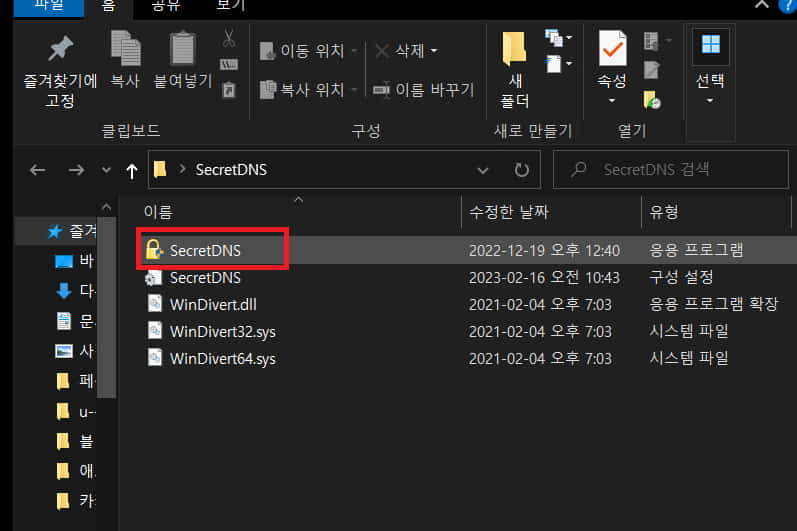Viewport: 797px width, 531px height.
Task: Select Quick access star item in sidebar
Action: 71,231
